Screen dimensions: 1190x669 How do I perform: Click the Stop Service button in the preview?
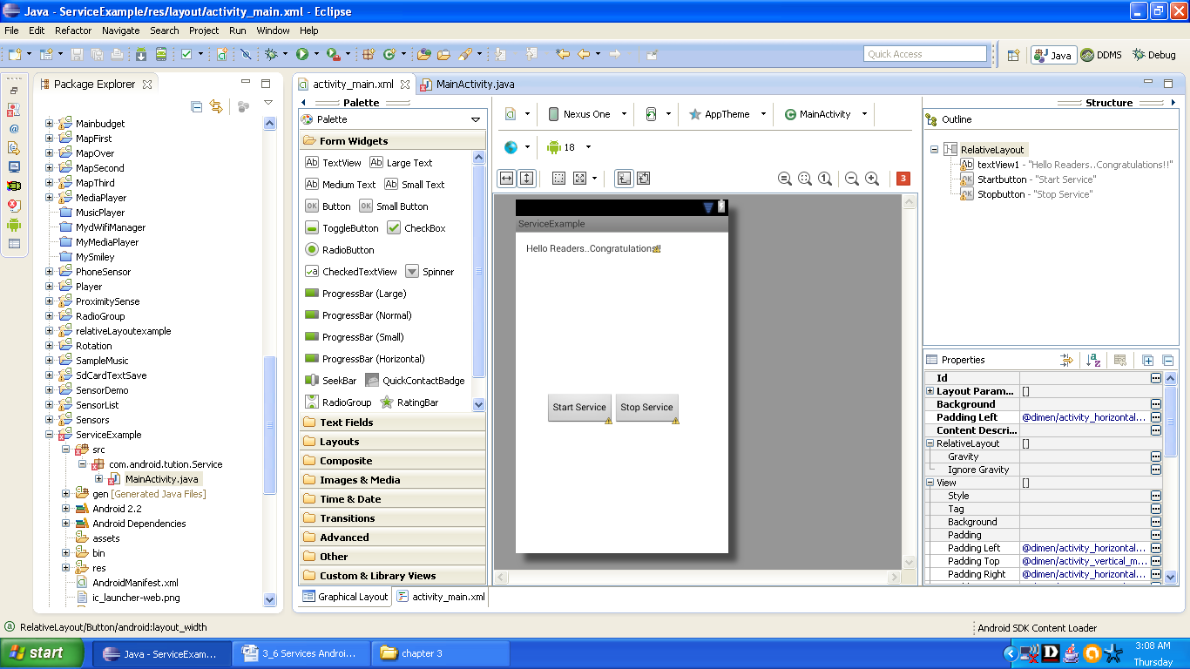click(646, 407)
